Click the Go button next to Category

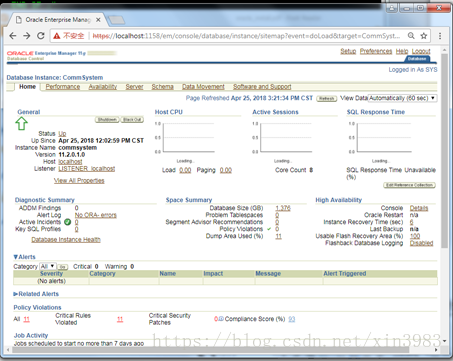click(62, 267)
